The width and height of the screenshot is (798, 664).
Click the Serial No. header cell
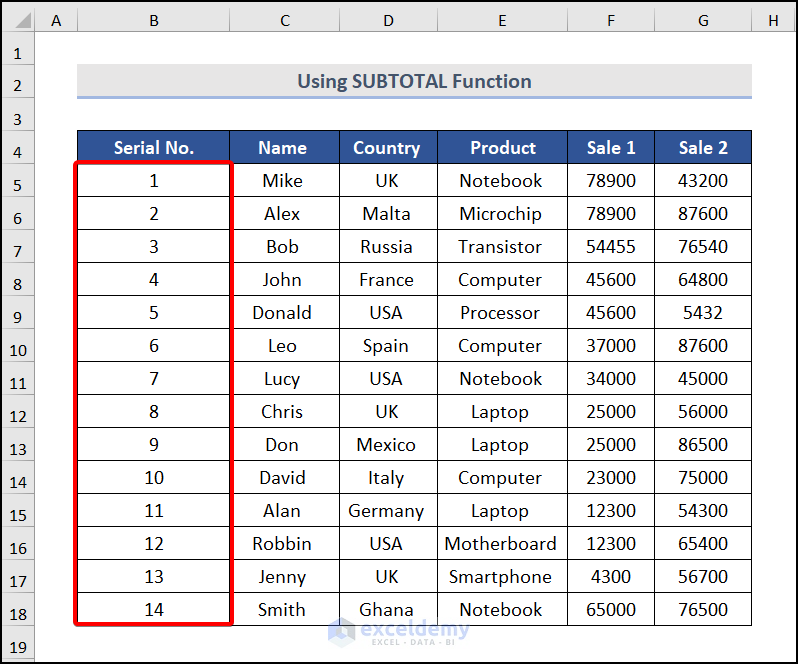[x=153, y=147]
